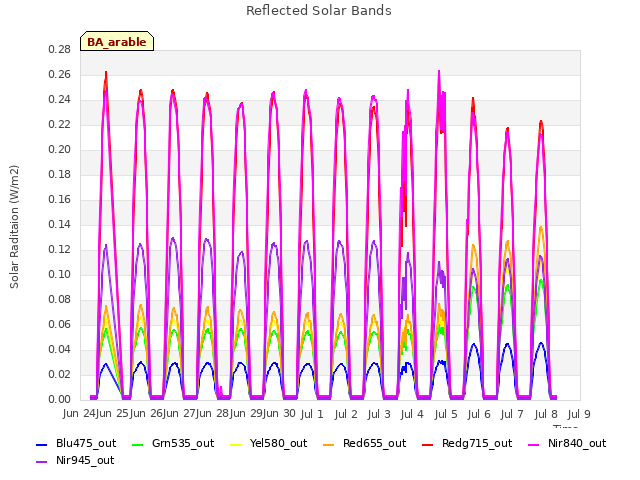Click the 0.08 y-axis tick label
Screen dimensions: 640x480
(x=60, y=300)
